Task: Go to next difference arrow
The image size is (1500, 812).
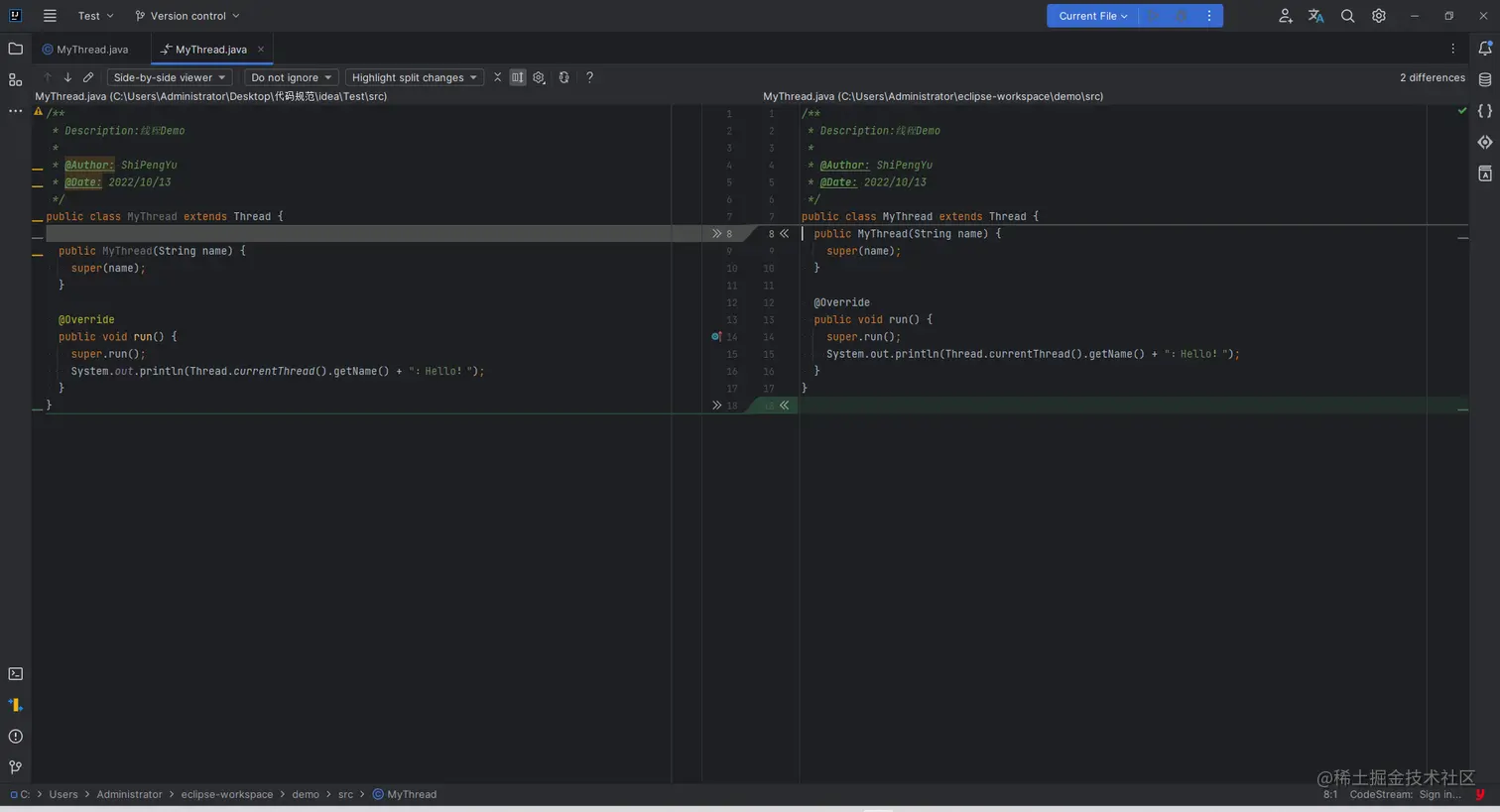Action: pos(67,77)
